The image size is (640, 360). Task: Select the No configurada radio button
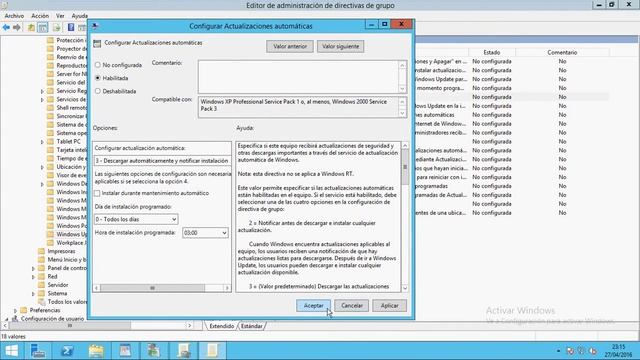point(98,65)
